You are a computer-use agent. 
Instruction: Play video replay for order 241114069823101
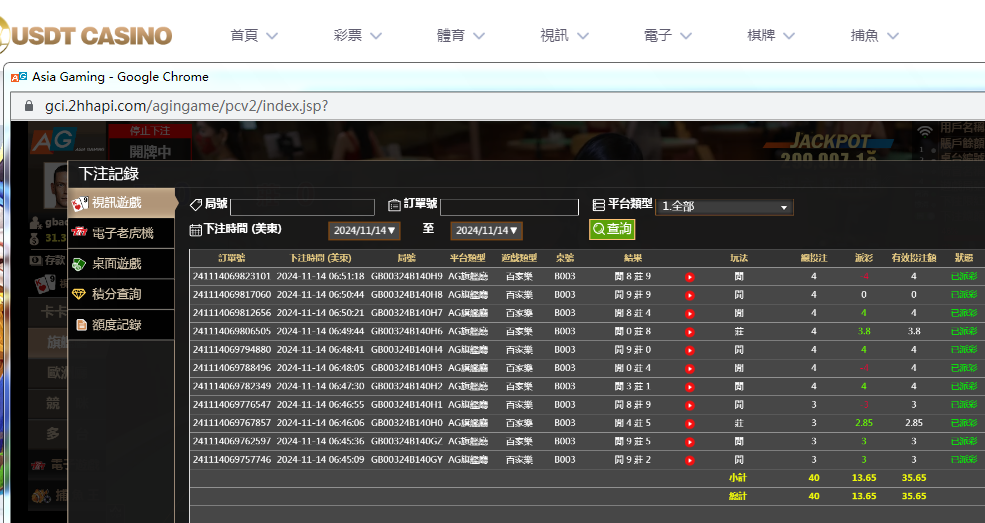[690, 277]
